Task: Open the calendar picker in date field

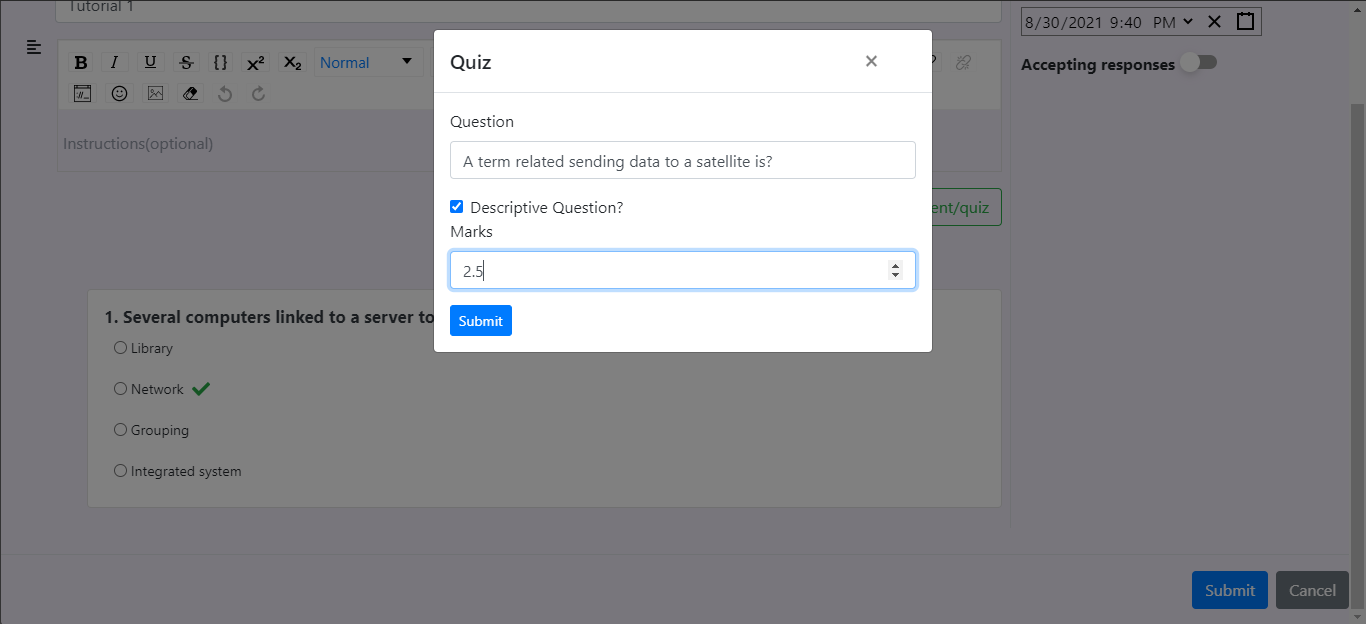Action: point(1245,21)
